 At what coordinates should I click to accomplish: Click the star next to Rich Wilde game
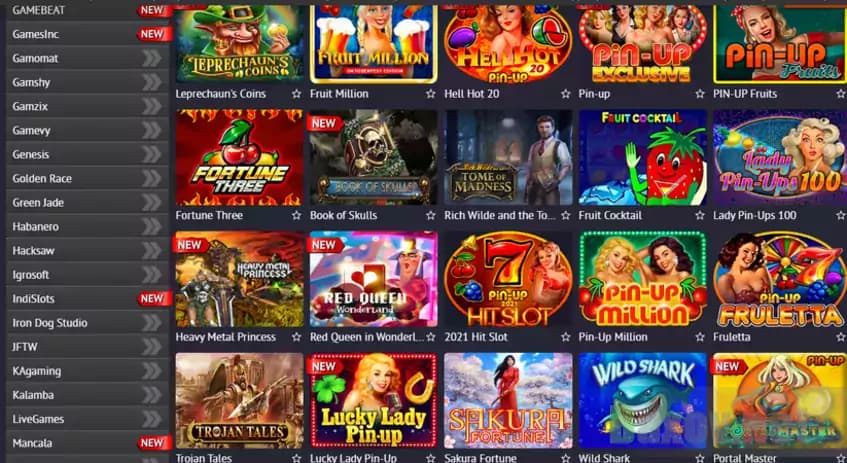[566, 216]
